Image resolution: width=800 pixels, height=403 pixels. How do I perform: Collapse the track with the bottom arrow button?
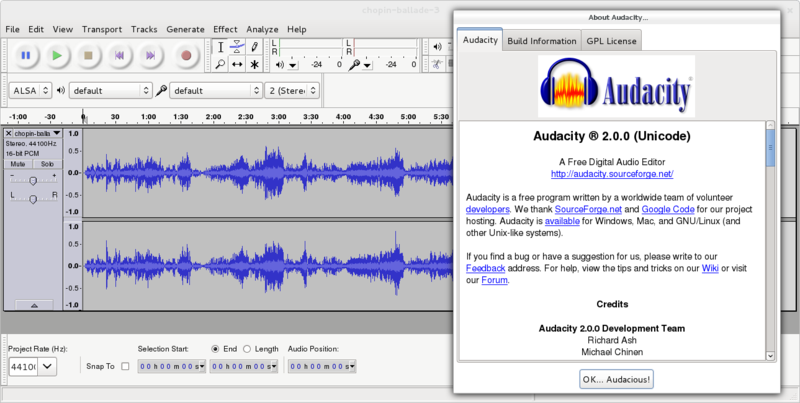coord(34,305)
